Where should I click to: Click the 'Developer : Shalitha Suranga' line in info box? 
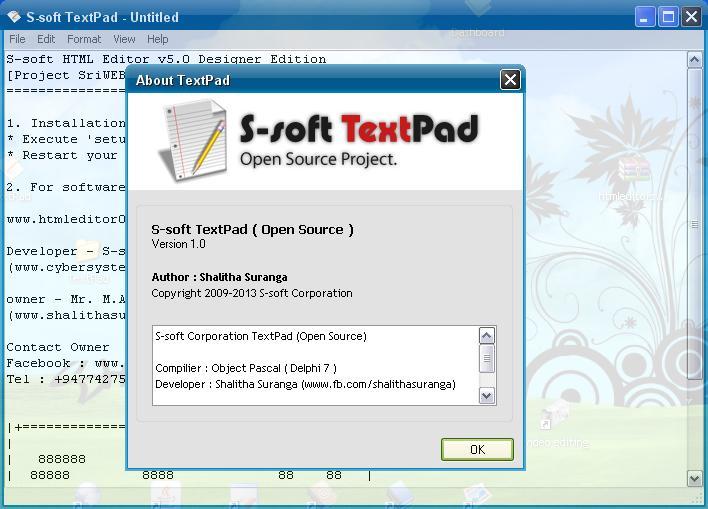click(x=305, y=384)
